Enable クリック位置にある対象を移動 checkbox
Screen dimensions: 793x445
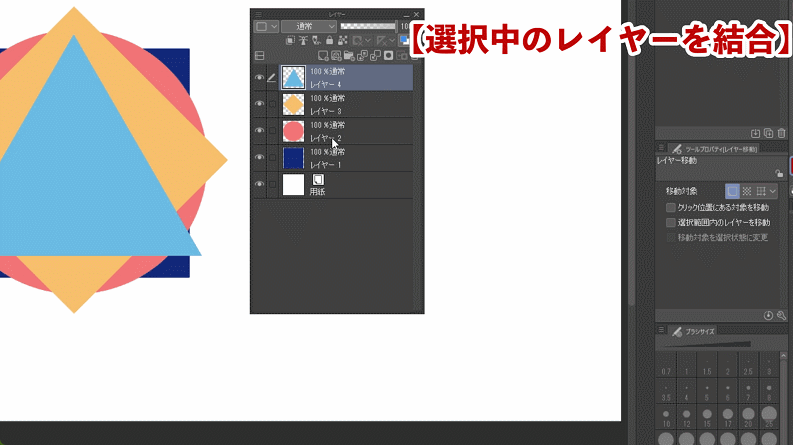[671, 207]
